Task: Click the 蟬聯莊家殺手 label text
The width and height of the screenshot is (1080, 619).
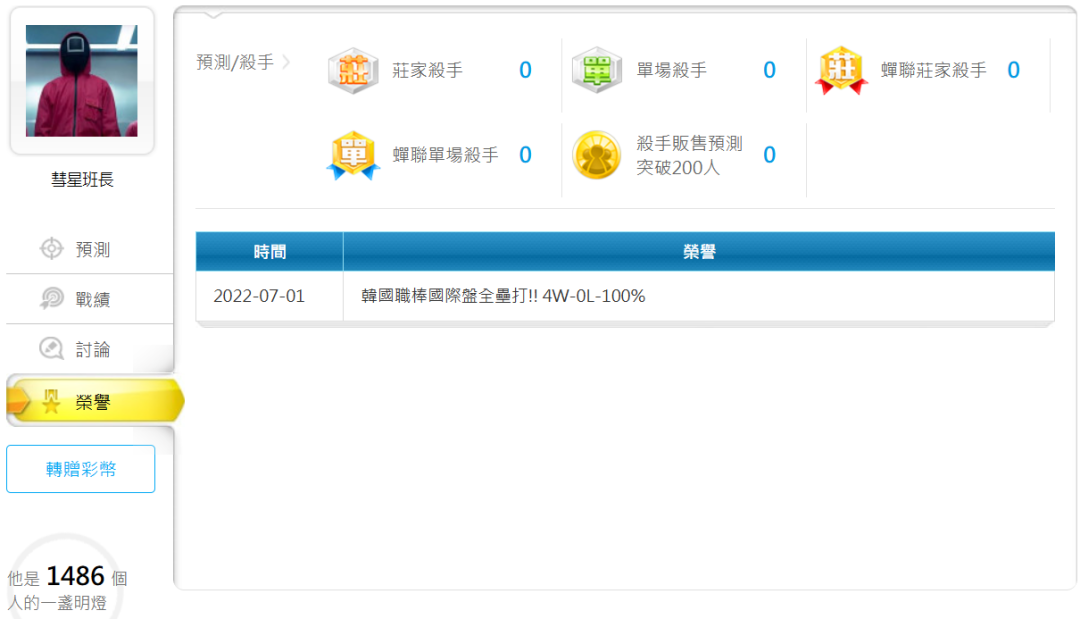Action: tap(934, 70)
